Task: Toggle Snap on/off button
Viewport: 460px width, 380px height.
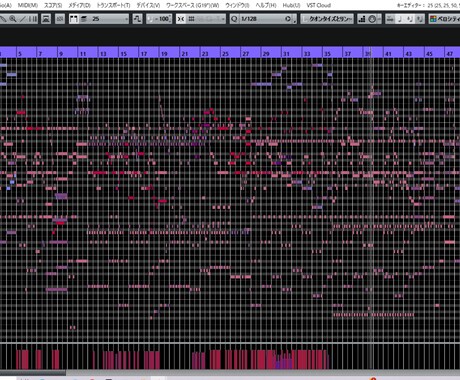Action: 181,19
